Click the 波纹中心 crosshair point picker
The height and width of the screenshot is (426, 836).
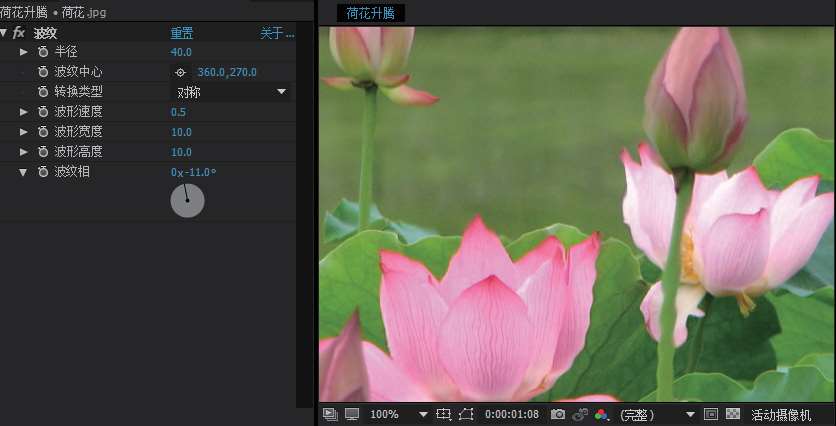[180, 72]
